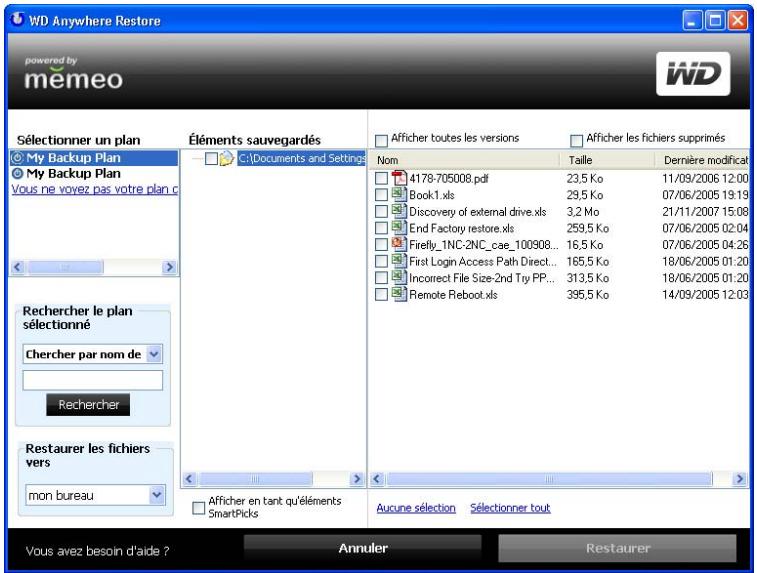The image size is (757, 573).
Task: Click the size value 395,5 Ko
Action: click(x=587, y=294)
